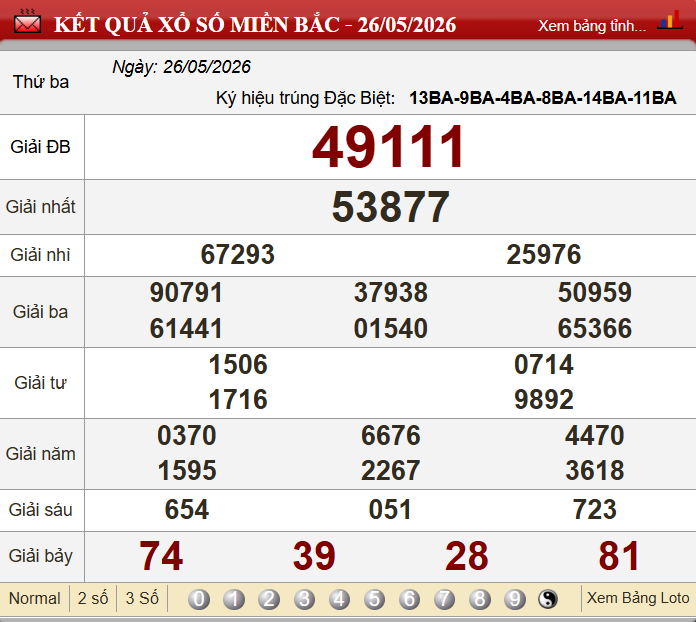Click sixth prize number 051
696x622 pixels.
click(390, 509)
